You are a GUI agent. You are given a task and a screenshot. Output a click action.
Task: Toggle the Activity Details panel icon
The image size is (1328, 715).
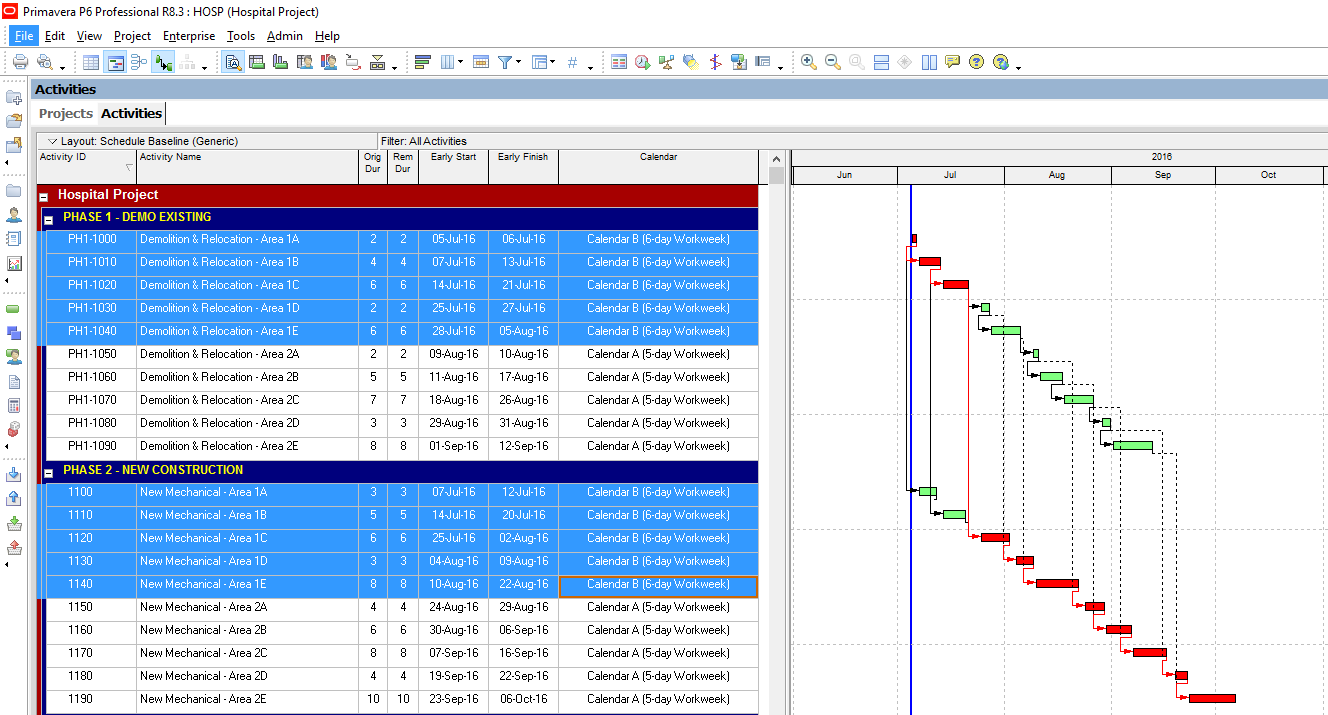click(233, 62)
